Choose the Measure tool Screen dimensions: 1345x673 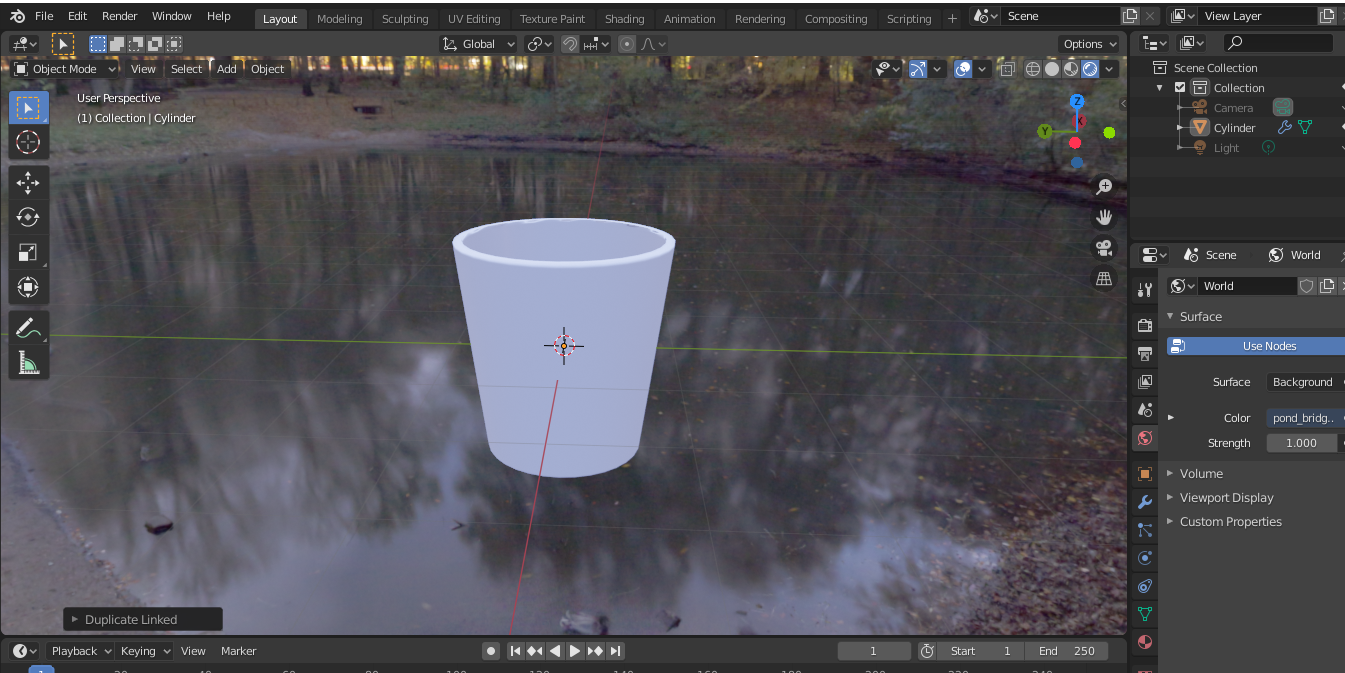coord(28,362)
